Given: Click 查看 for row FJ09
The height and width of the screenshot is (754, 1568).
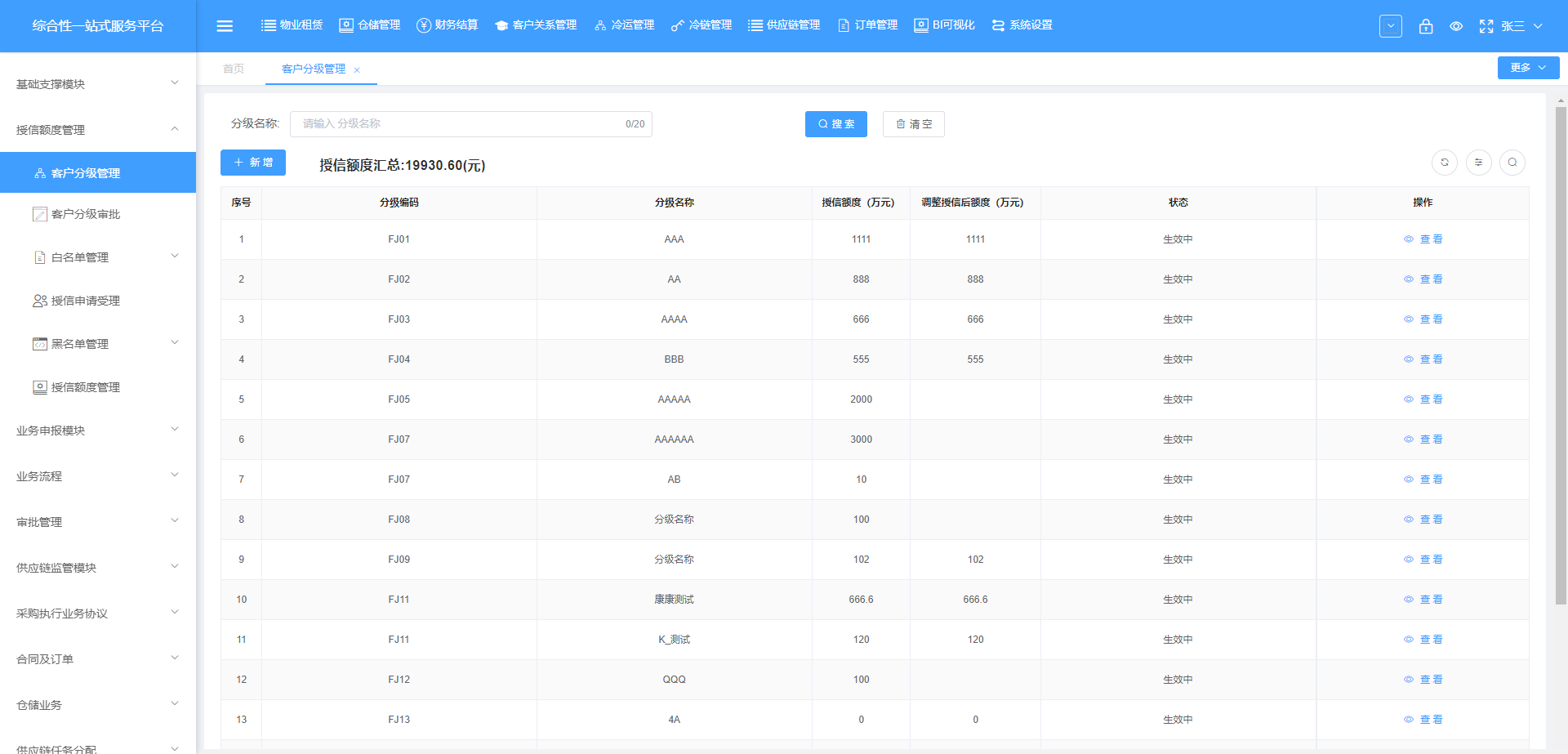Looking at the screenshot, I should pyautogui.click(x=1423, y=560).
